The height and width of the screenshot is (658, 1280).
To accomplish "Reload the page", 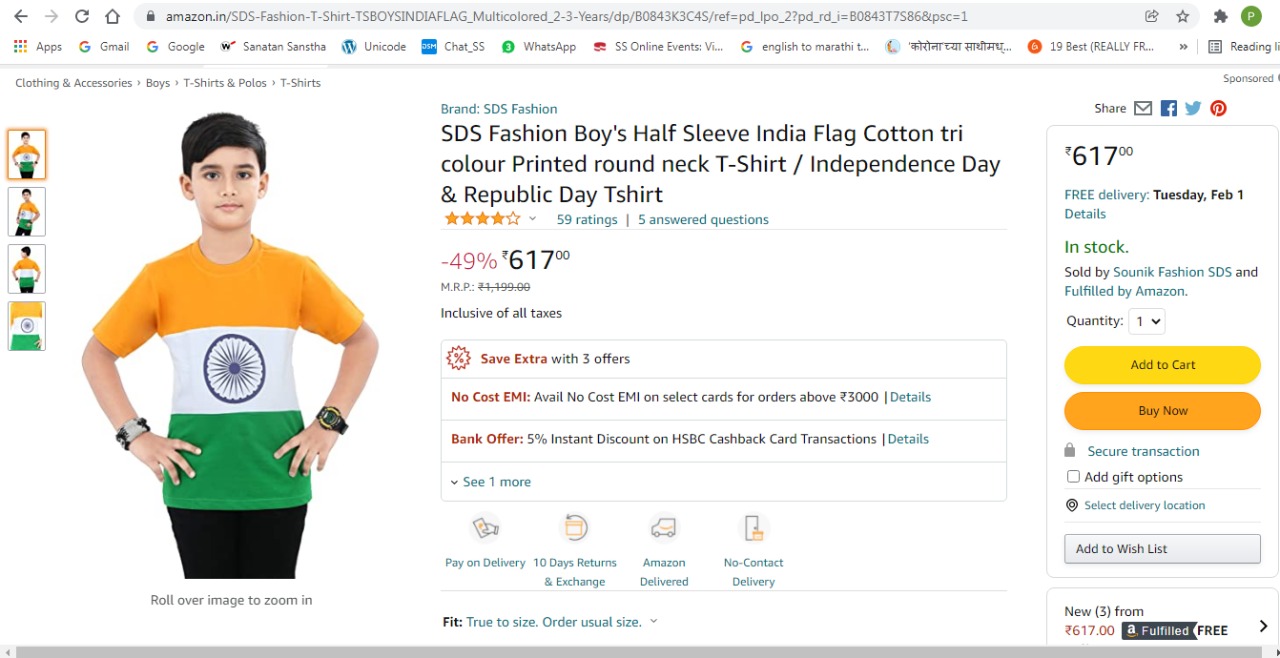I will 82,16.
